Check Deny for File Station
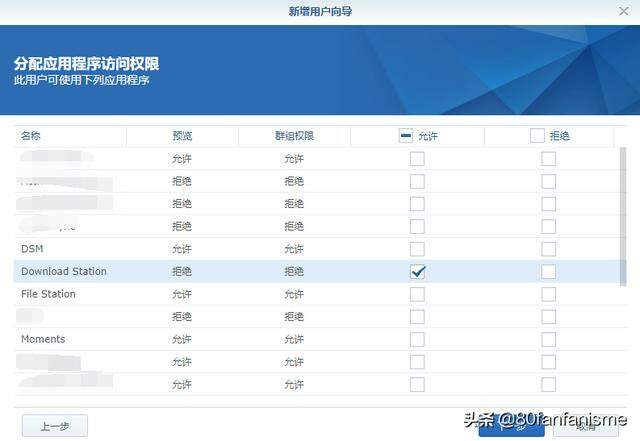The width and height of the screenshot is (640, 441). pyautogui.click(x=549, y=294)
